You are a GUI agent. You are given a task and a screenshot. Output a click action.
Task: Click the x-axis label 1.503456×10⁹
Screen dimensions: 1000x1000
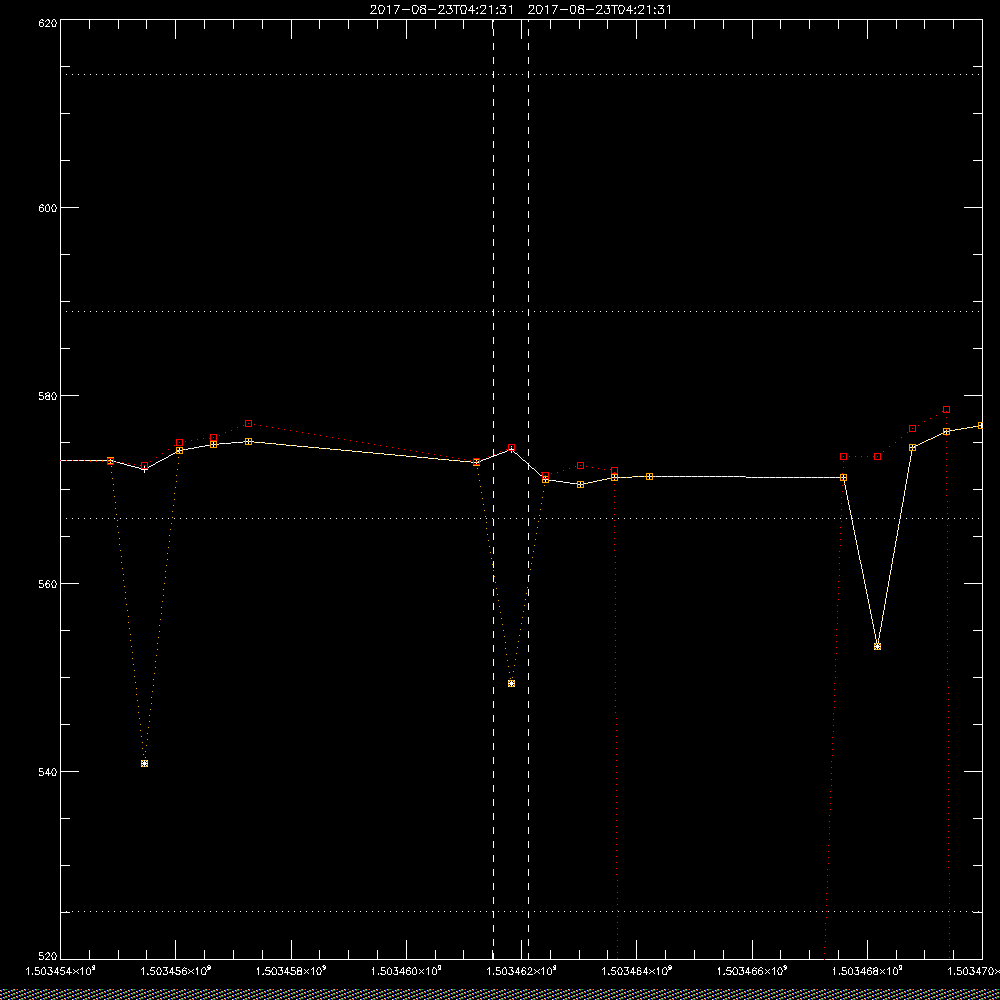pos(175,971)
